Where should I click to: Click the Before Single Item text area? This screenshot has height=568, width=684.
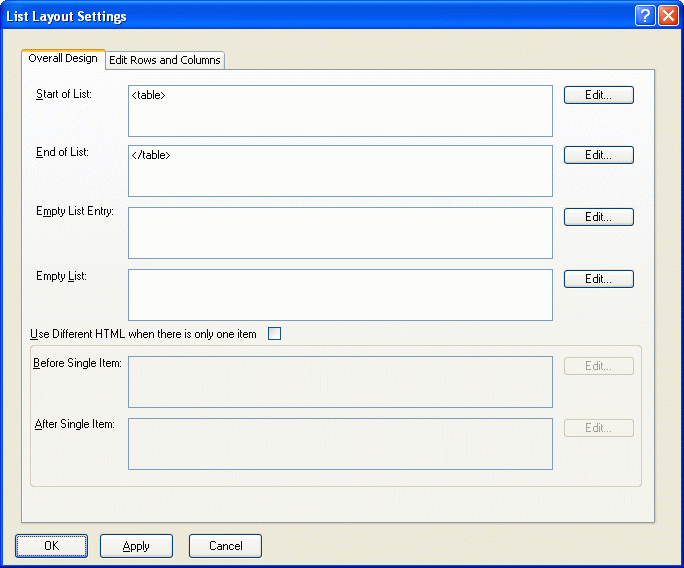(340, 382)
